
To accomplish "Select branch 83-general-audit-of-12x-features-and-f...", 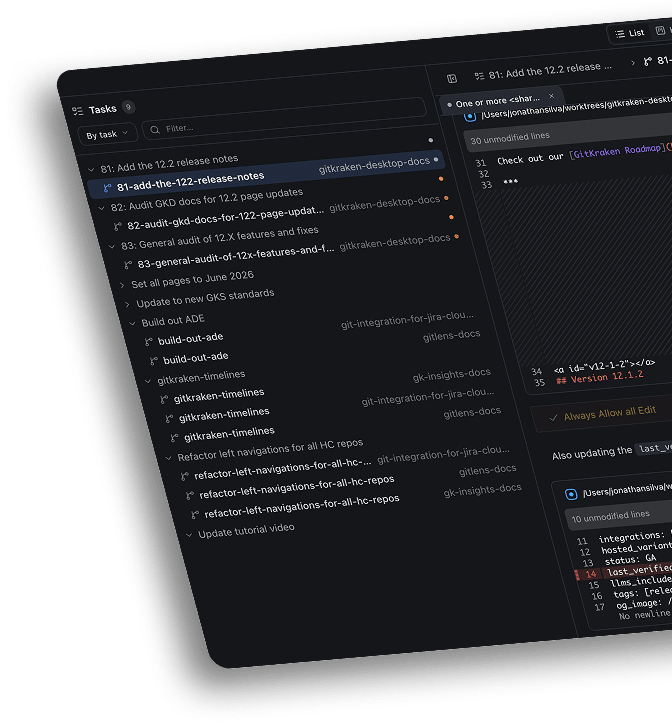I will coord(236,256).
